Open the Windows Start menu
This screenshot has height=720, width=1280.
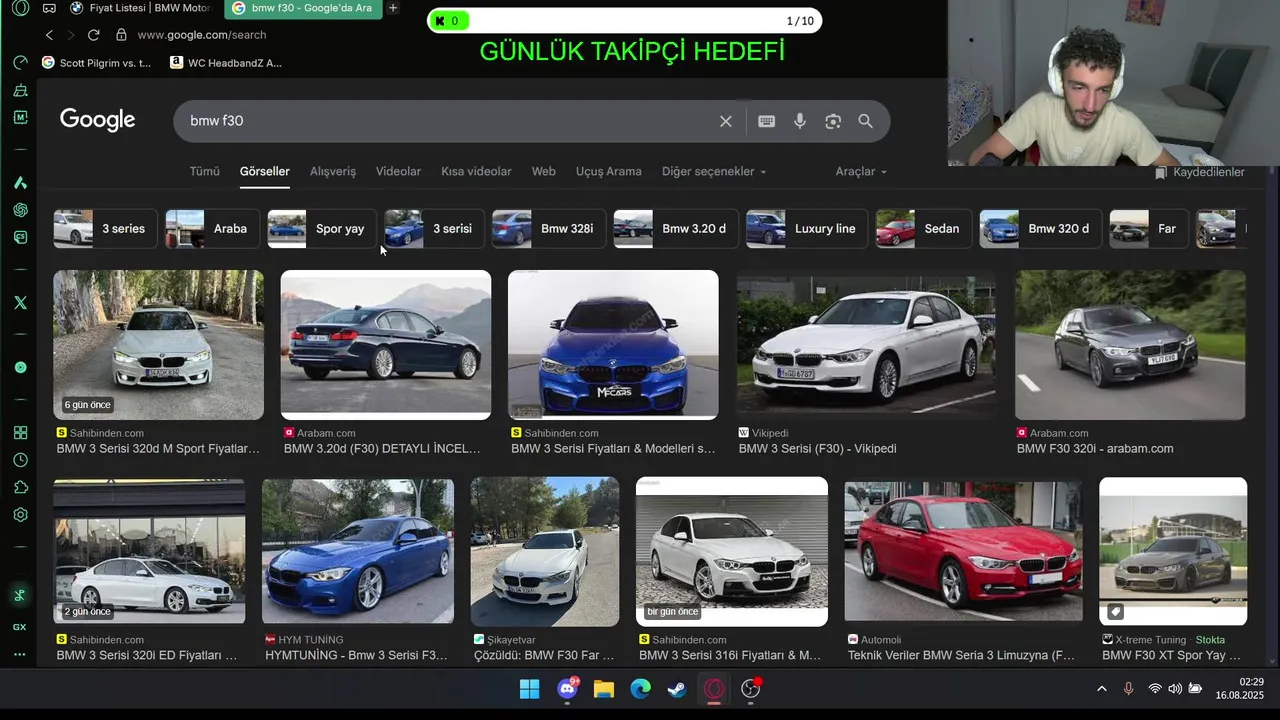coord(529,689)
